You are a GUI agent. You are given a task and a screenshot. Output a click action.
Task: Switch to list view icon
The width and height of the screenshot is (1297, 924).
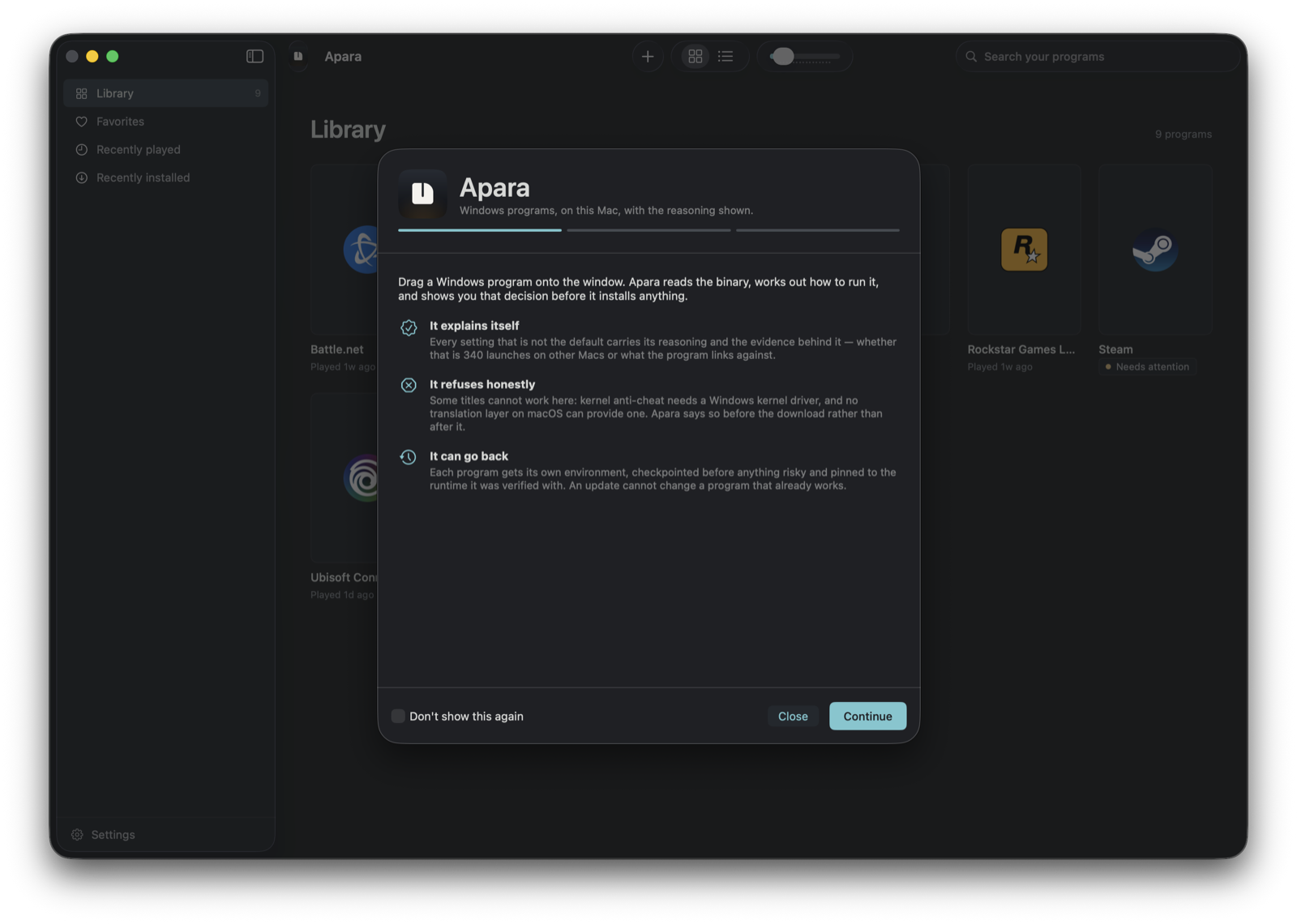(x=726, y=56)
